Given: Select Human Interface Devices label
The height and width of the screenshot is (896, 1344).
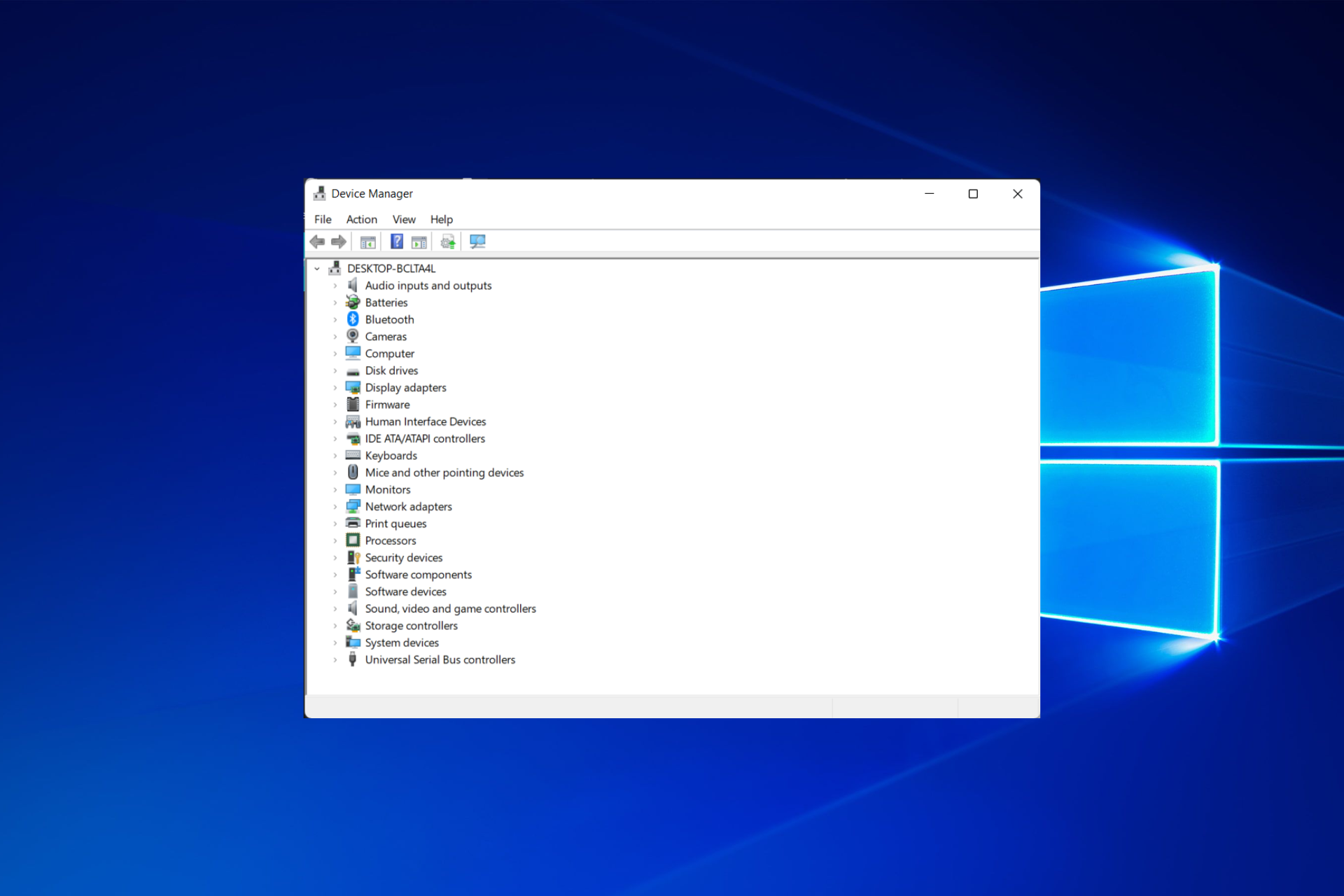Looking at the screenshot, I should pos(426,421).
